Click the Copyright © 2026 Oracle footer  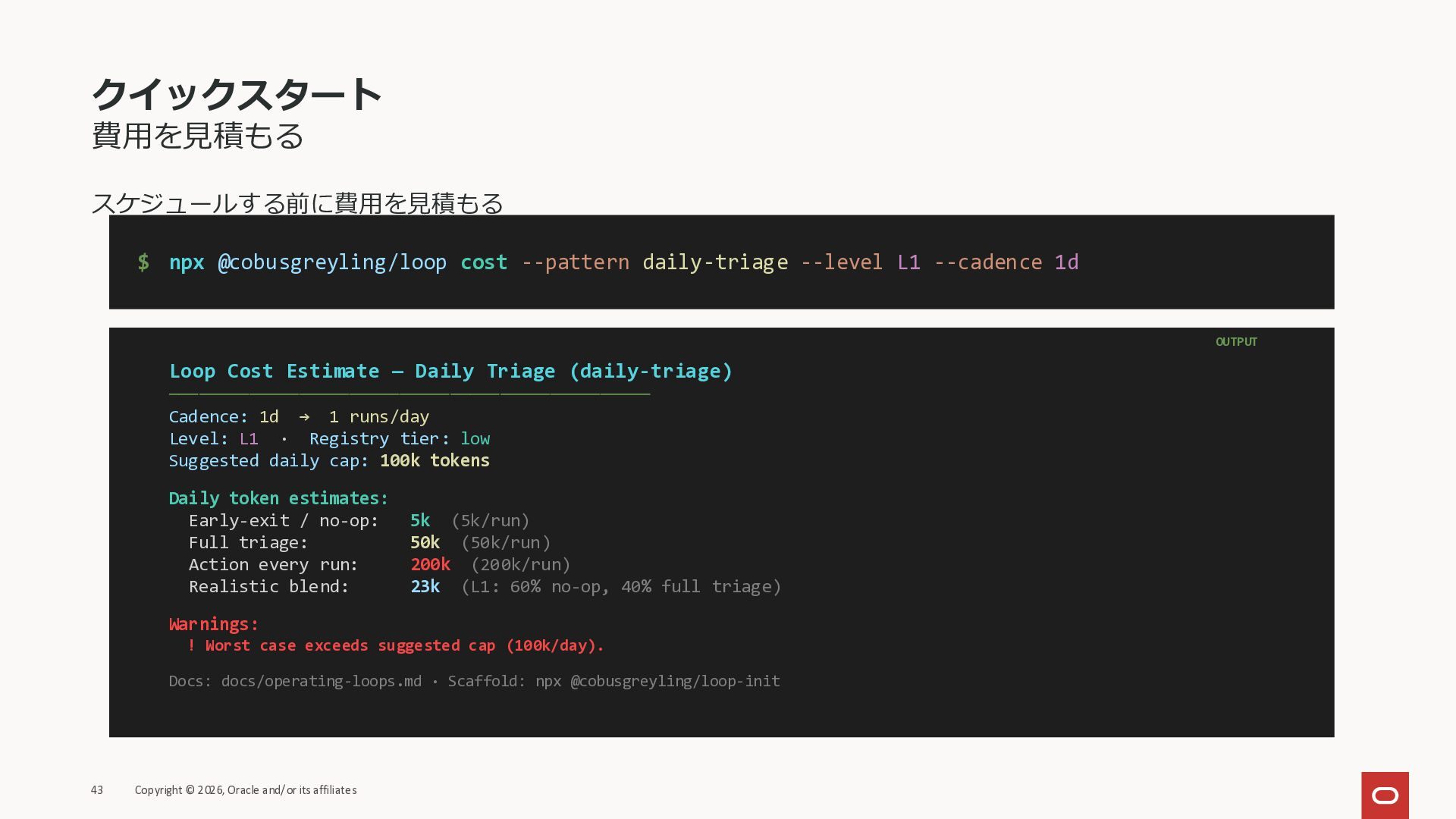(246, 790)
